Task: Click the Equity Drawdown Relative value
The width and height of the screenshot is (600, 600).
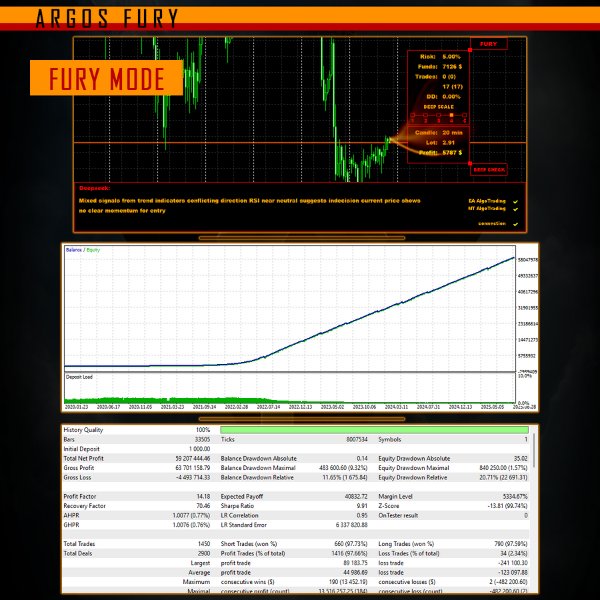Action: (x=504, y=477)
